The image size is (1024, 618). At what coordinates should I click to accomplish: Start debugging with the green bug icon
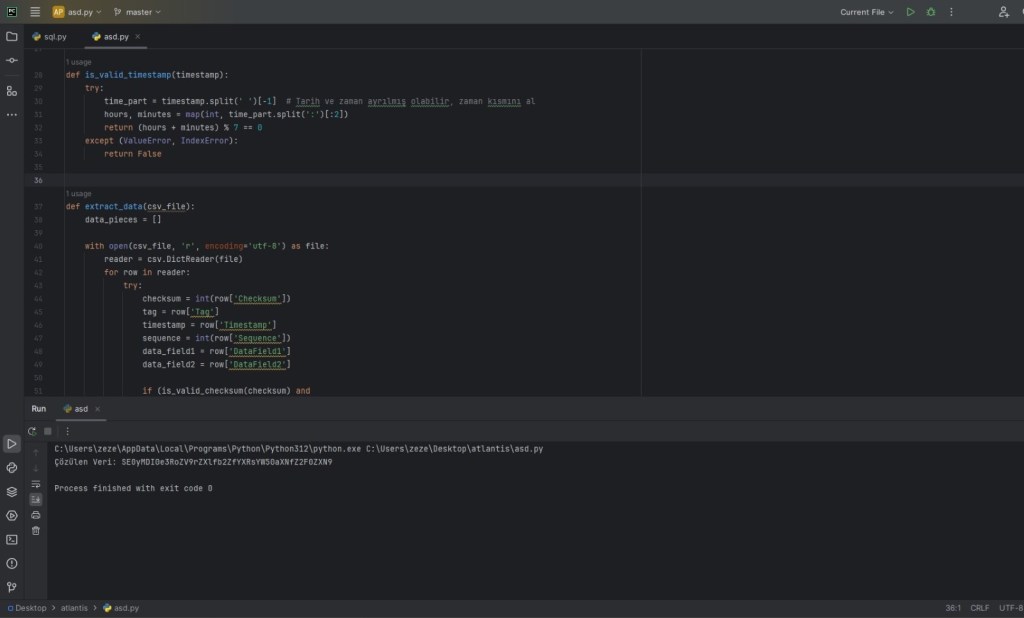click(x=931, y=12)
